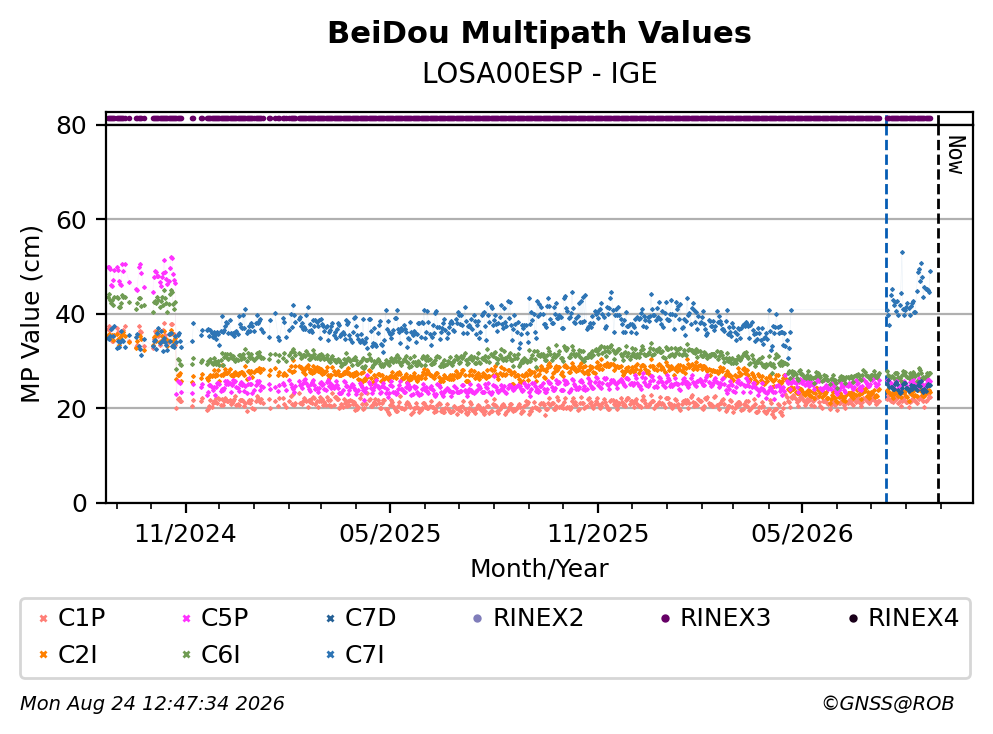Click the C5P legend marker

(187, 618)
